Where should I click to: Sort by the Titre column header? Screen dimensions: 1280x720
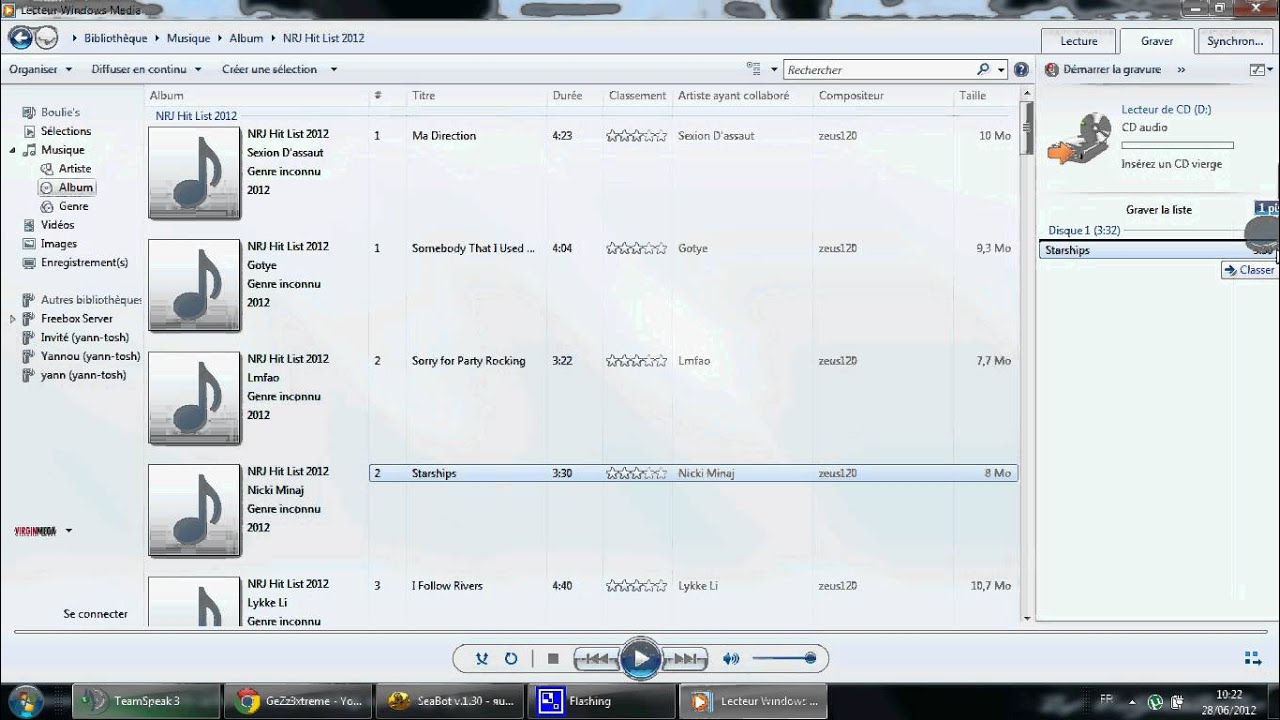pyautogui.click(x=424, y=96)
